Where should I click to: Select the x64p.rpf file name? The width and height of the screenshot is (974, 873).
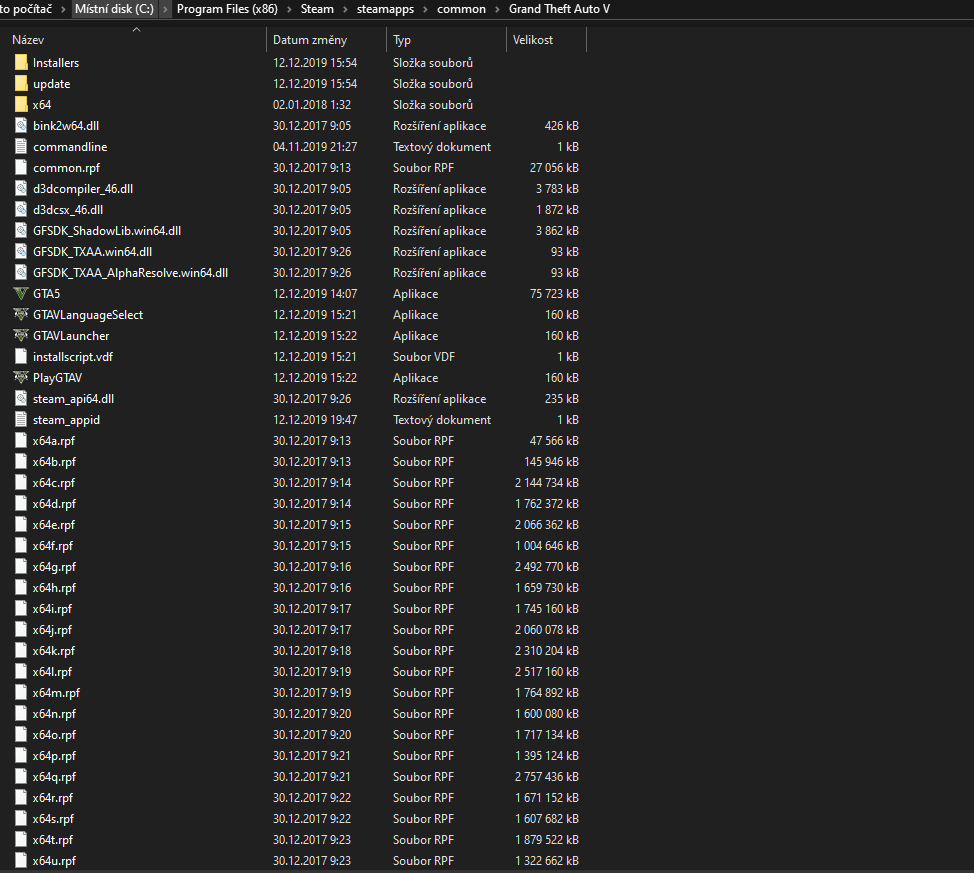pos(55,756)
